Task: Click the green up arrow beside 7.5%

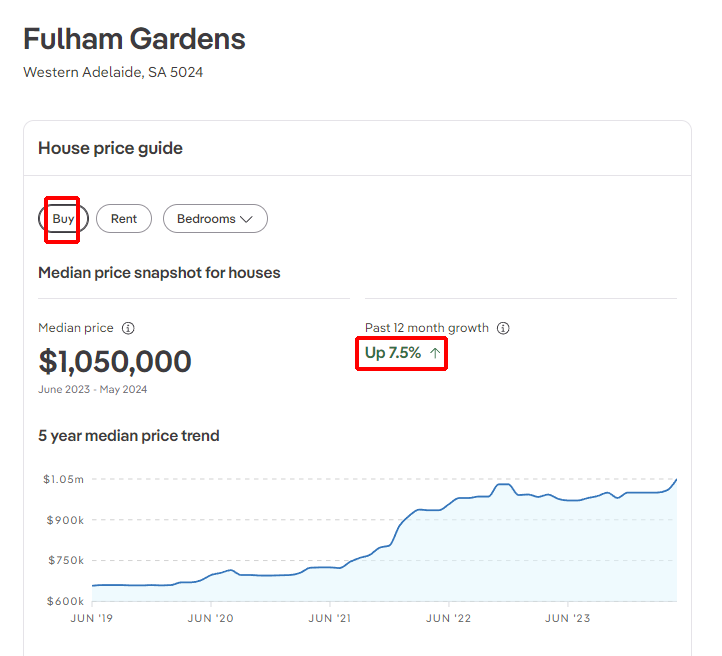Action: point(435,353)
